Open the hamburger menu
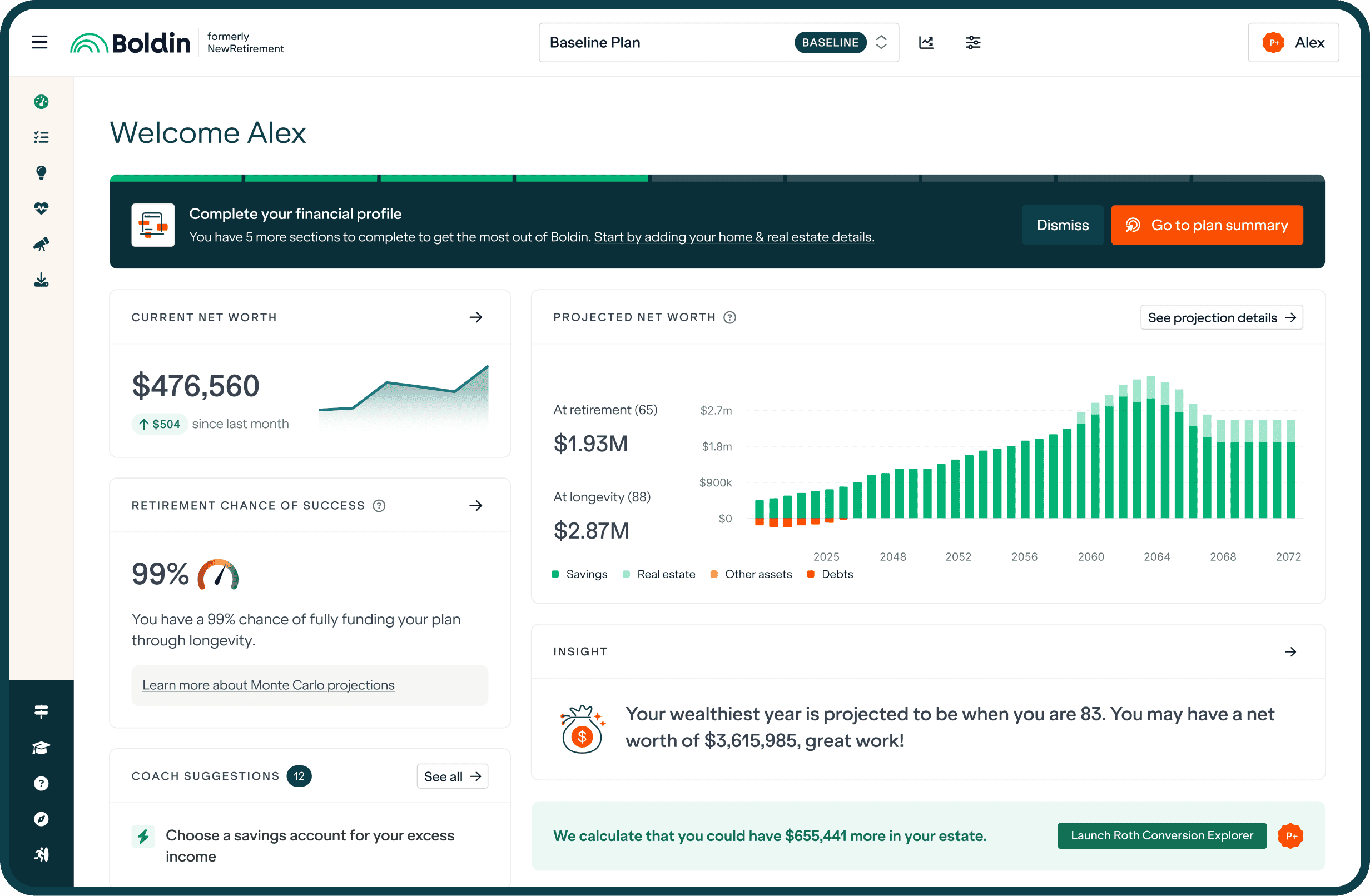This screenshot has width=1370, height=896. tap(39, 42)
